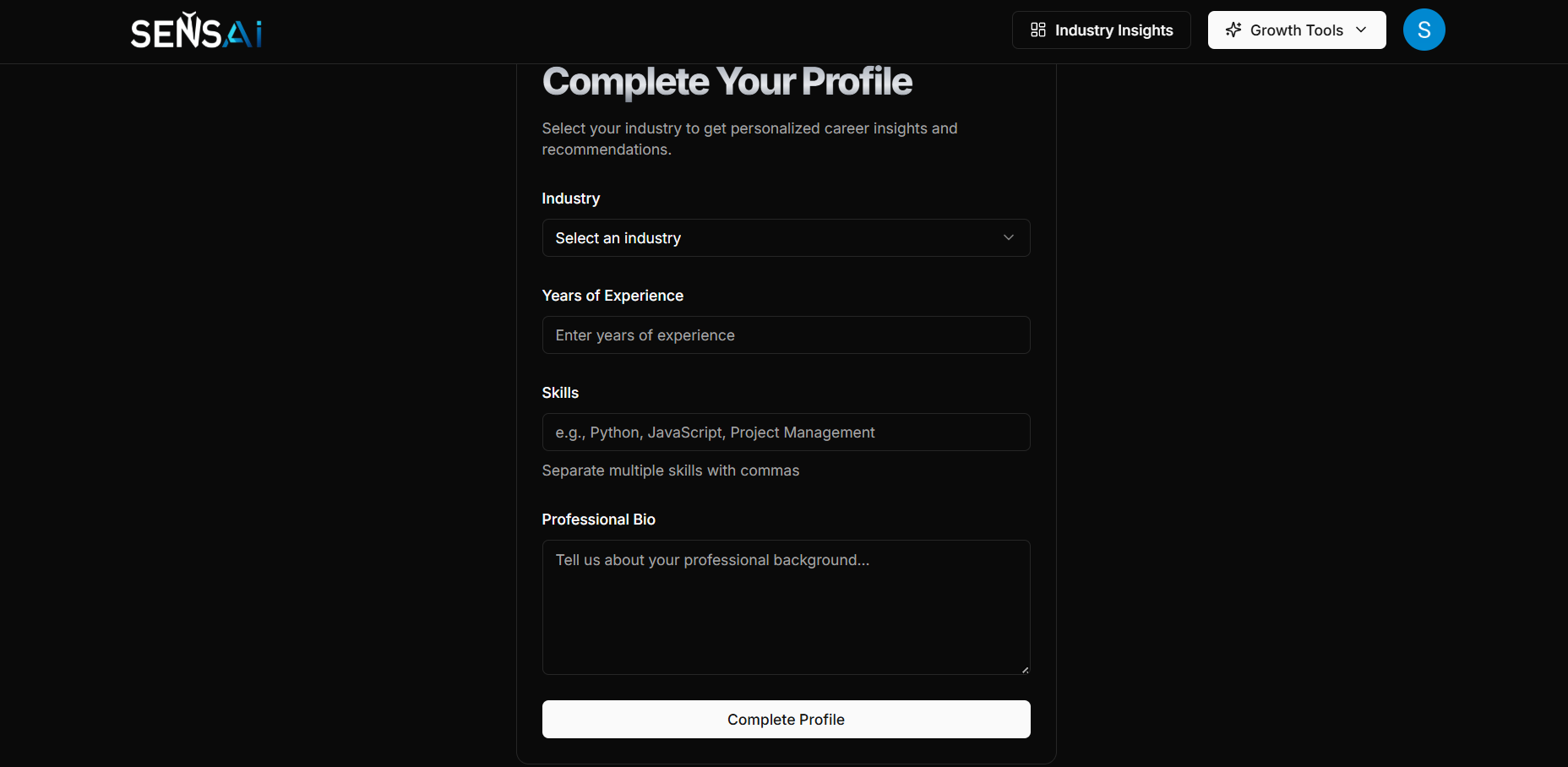
Task: Click the Years of Experience input field
Action: pos(786,335)
